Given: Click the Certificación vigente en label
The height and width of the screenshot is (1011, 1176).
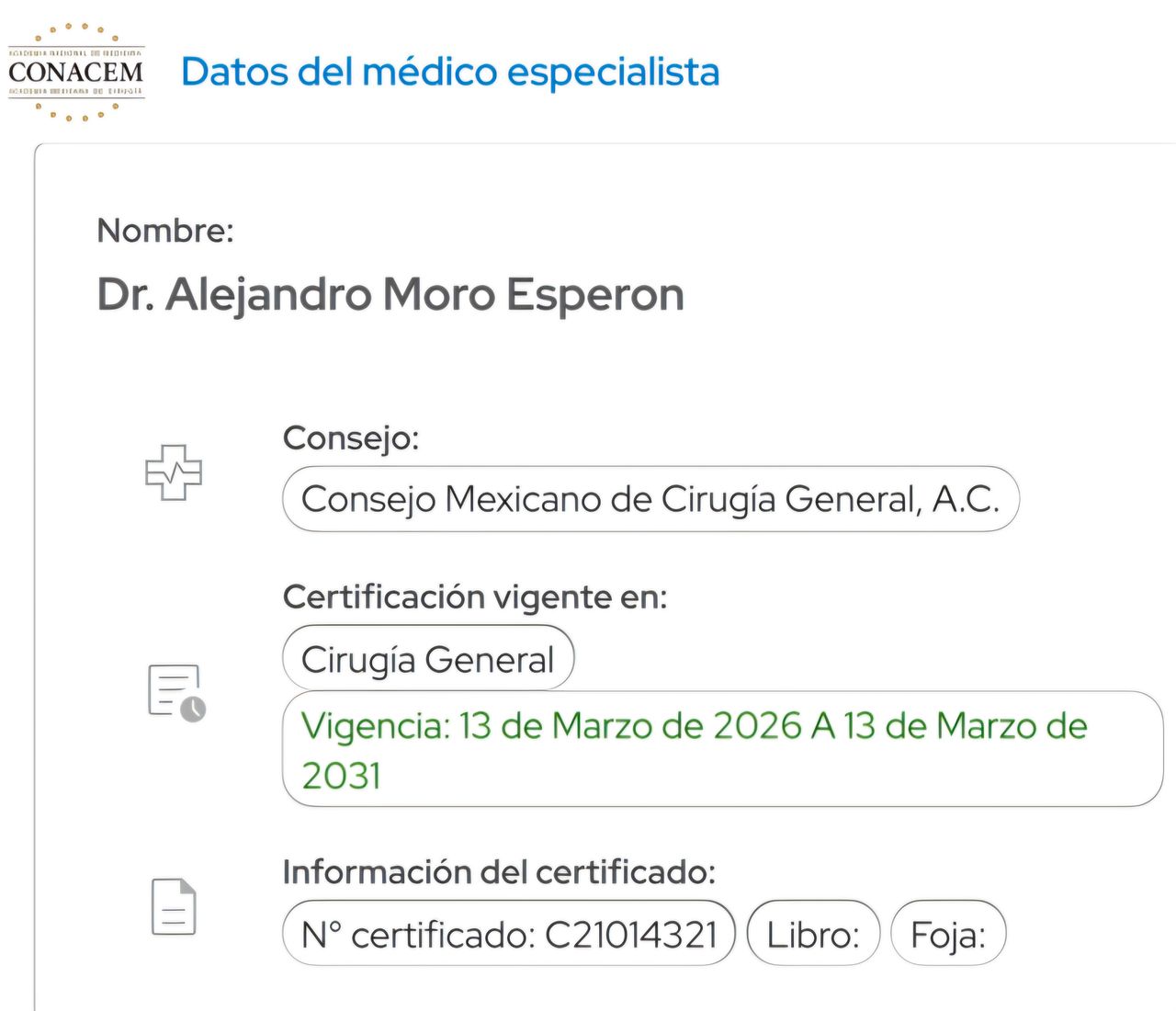Looking at the screenshot, I should tap(475, 597).
